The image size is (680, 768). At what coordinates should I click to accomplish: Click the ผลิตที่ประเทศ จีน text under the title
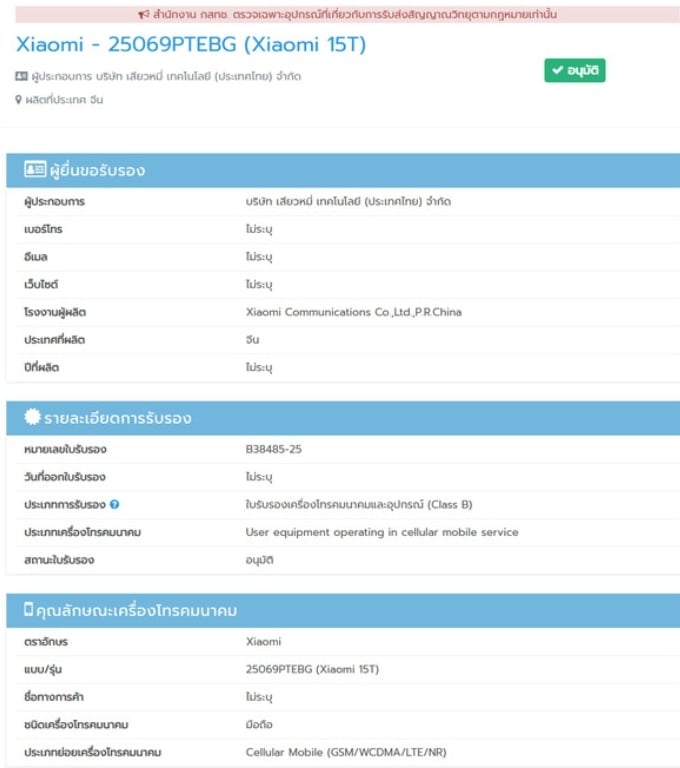(x=64, y=100)
